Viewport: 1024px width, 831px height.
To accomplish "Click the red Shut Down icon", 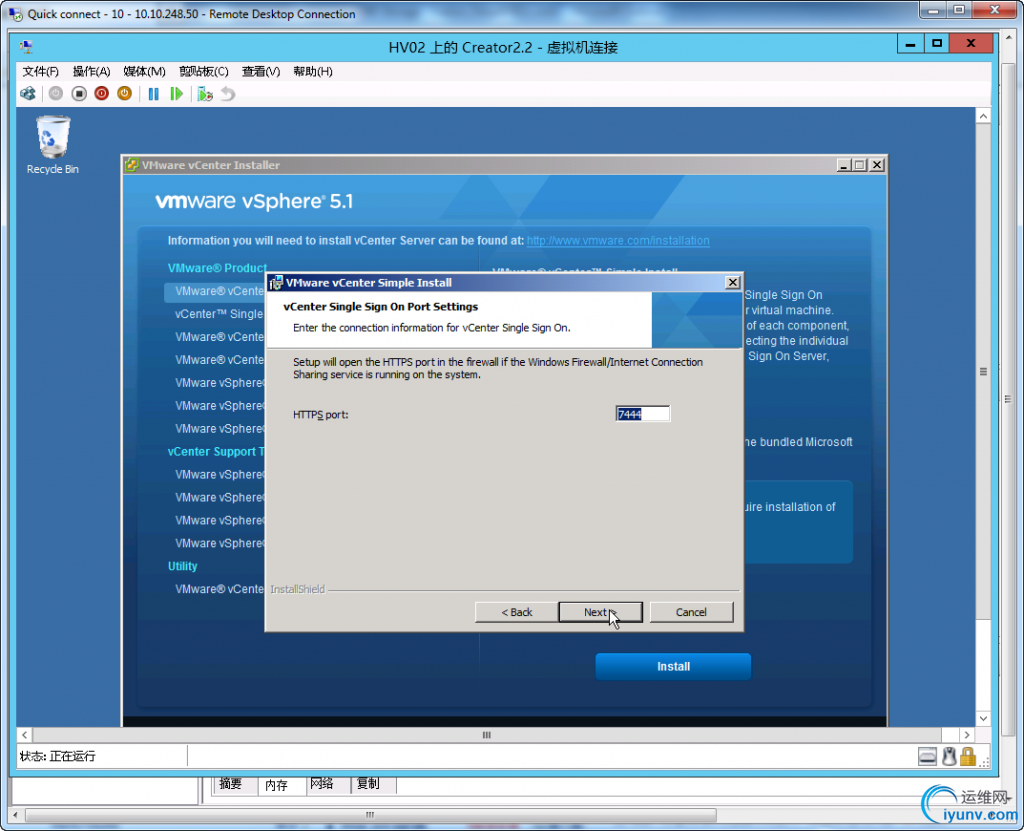I will [x=101, y=93].
